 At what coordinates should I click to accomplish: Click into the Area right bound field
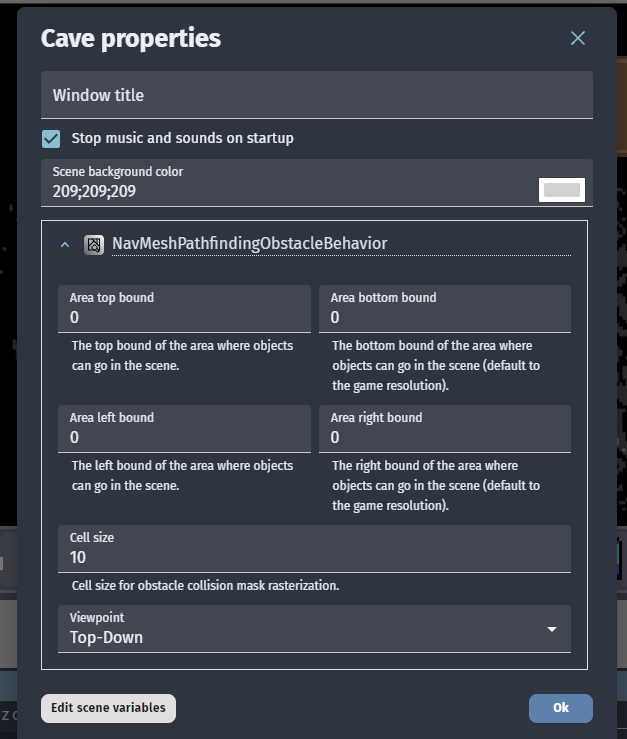[x=445, y=437]
